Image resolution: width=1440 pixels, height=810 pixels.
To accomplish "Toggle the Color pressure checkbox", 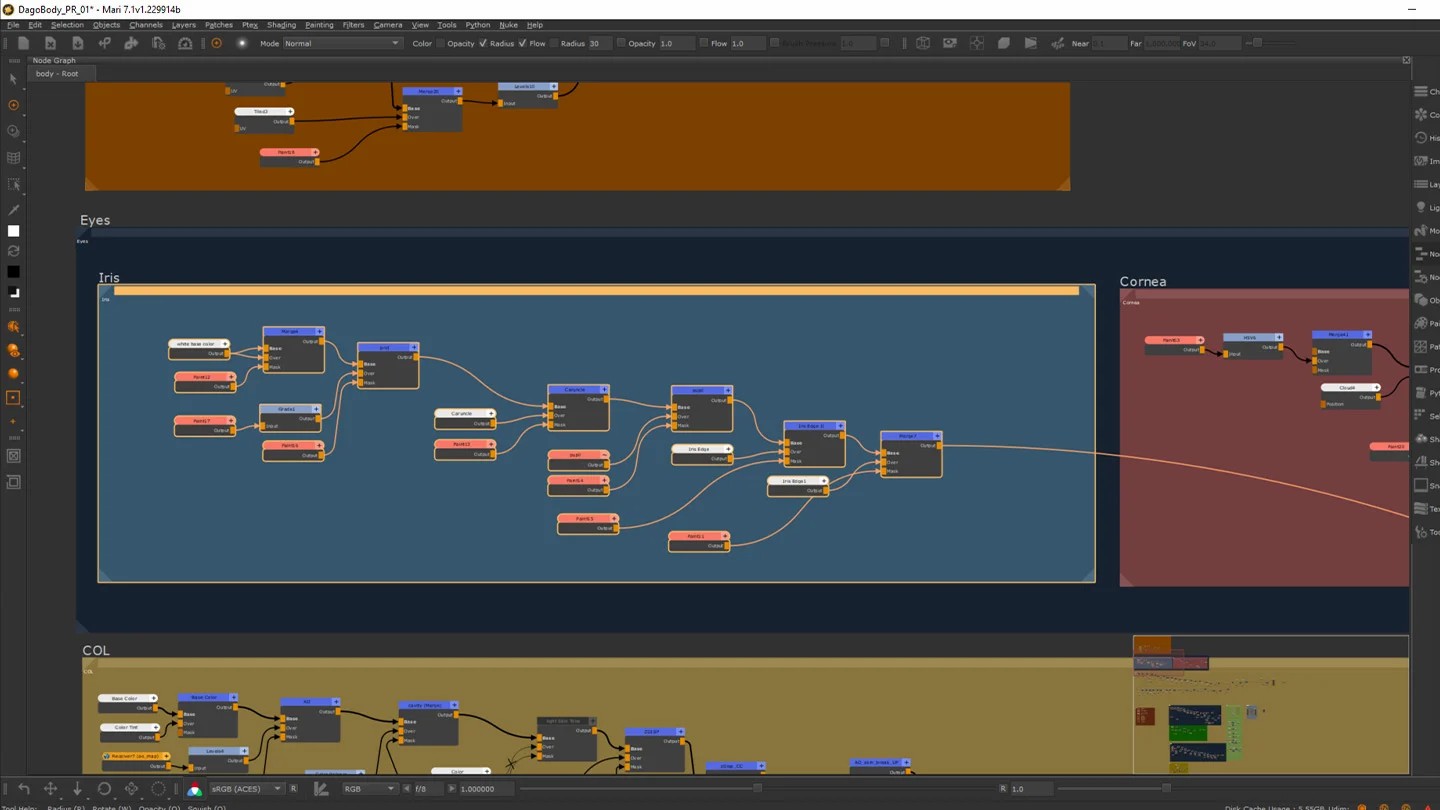I will pyautogui.click(x=441, y=44).
